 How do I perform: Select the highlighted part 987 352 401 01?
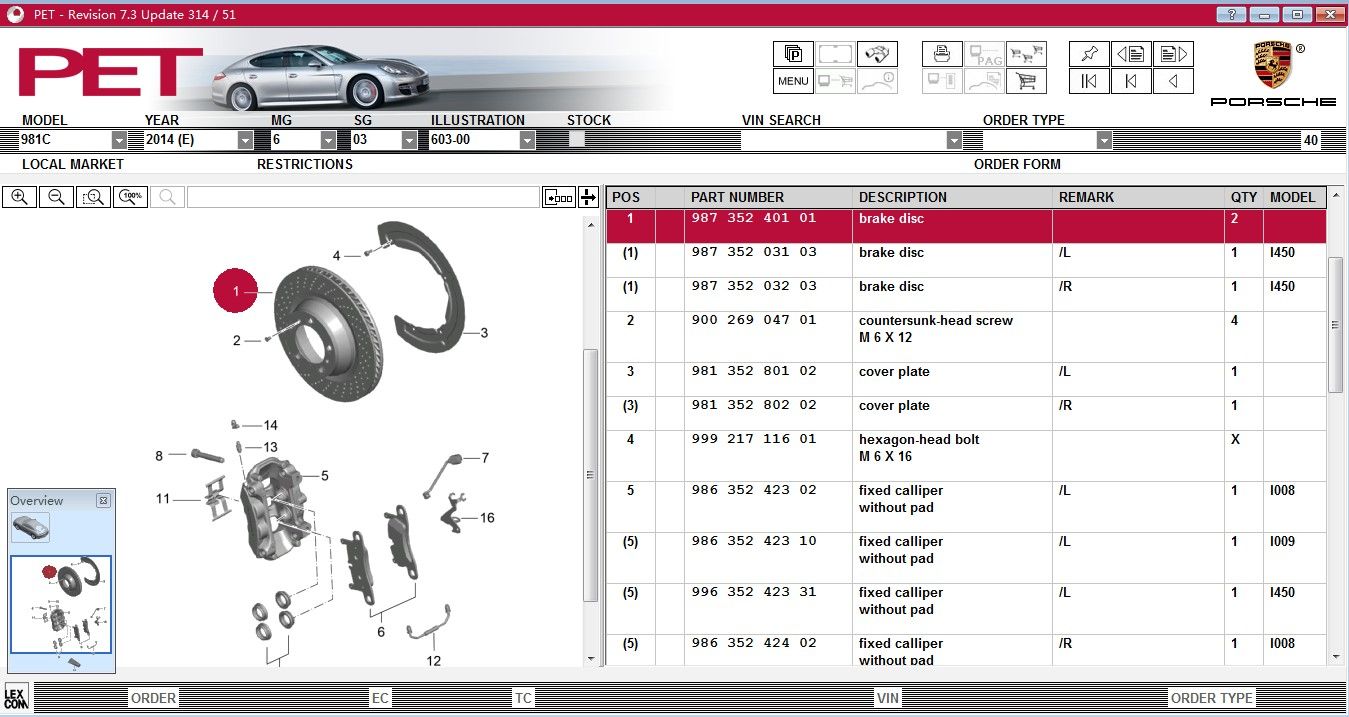pos(966,226)
